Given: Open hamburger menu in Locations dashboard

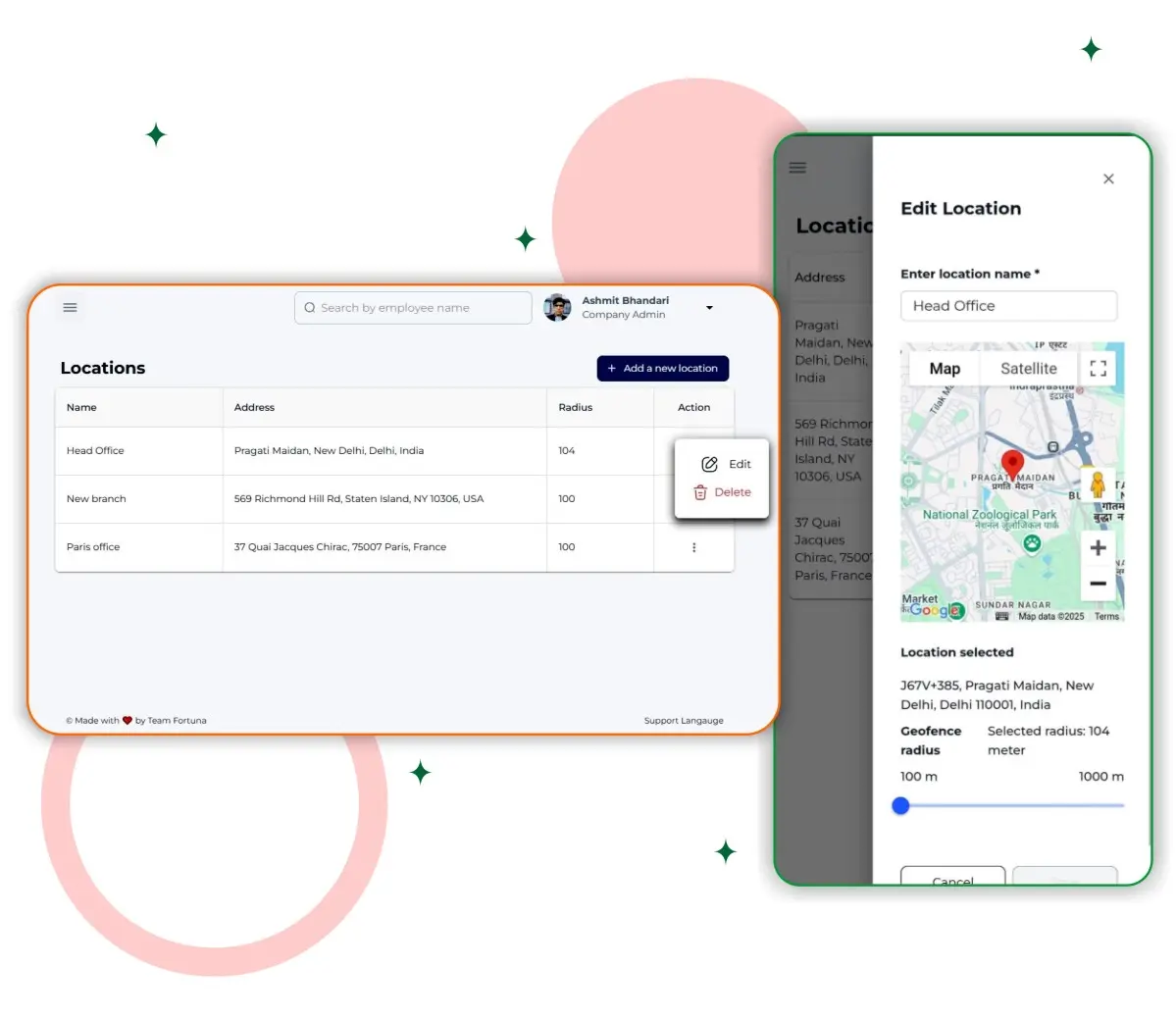Looking at the screenshot, I should [x=70, y=308].
